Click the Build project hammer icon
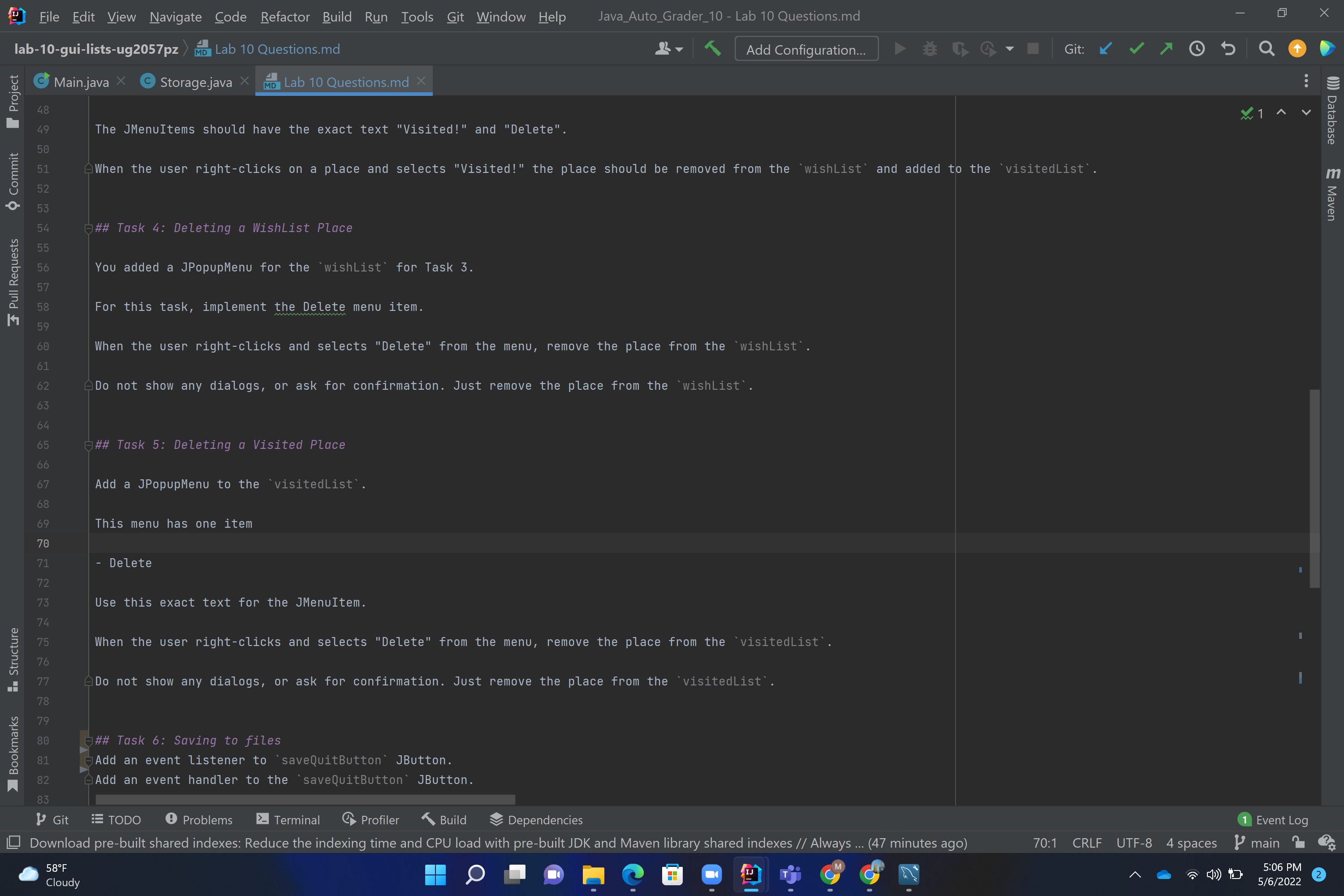This screenshot has height=896, width=1344. 712,49
